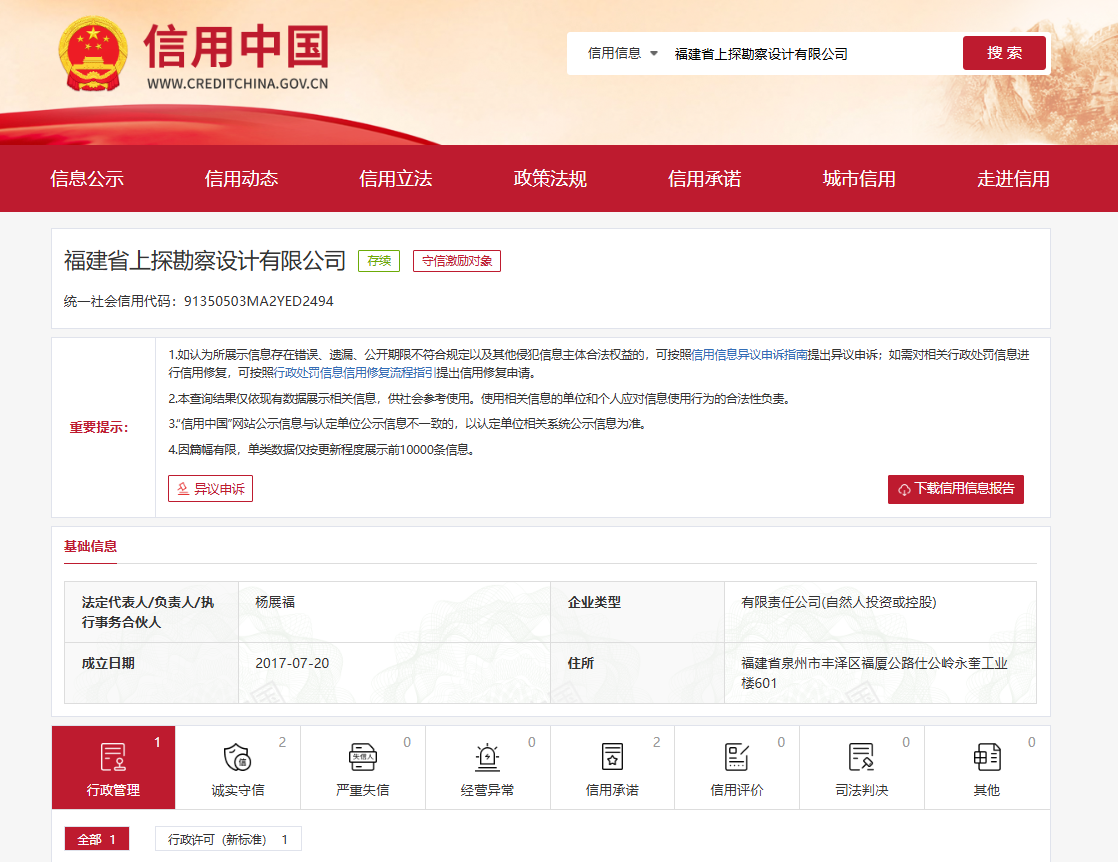Image resolution: width=1118 pixels, height=862 pixels.
Task: Open the 信息公示 navigation menu
Action: [87, 179]
